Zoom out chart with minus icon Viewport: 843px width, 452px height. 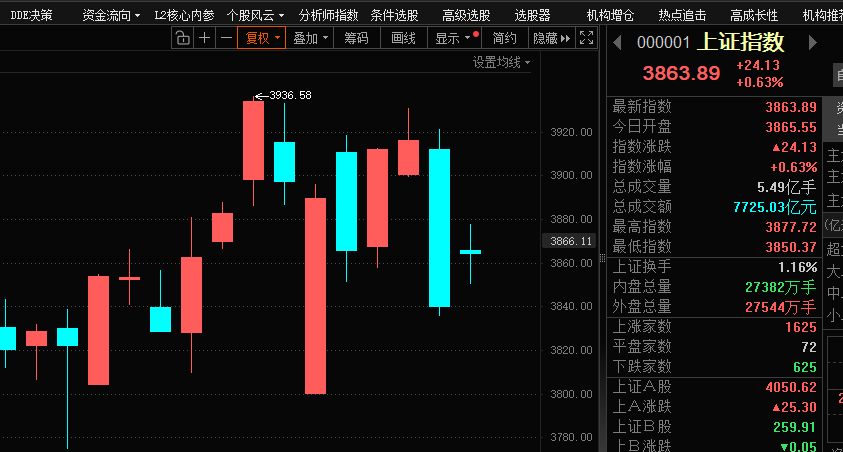coord(226,38)
